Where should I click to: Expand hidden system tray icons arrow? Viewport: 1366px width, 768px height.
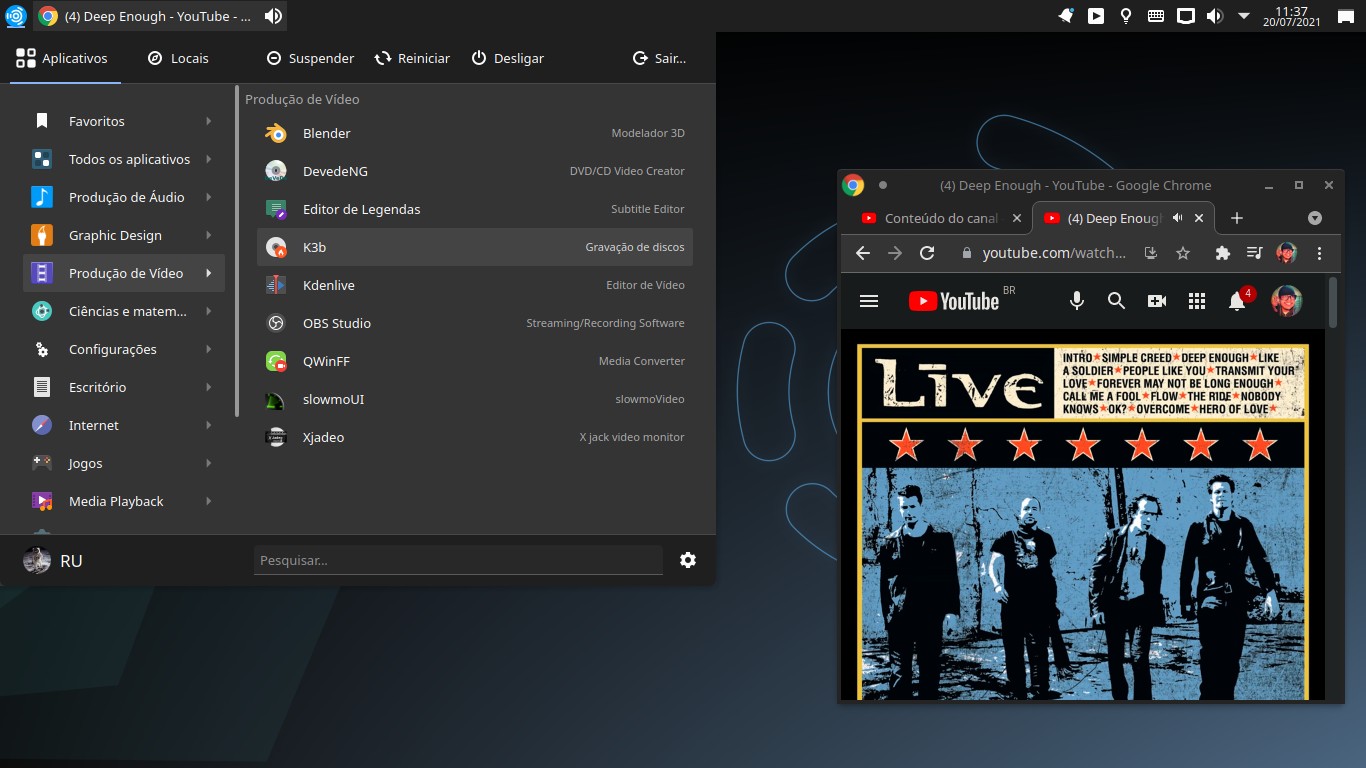[x=1244, y=16]
